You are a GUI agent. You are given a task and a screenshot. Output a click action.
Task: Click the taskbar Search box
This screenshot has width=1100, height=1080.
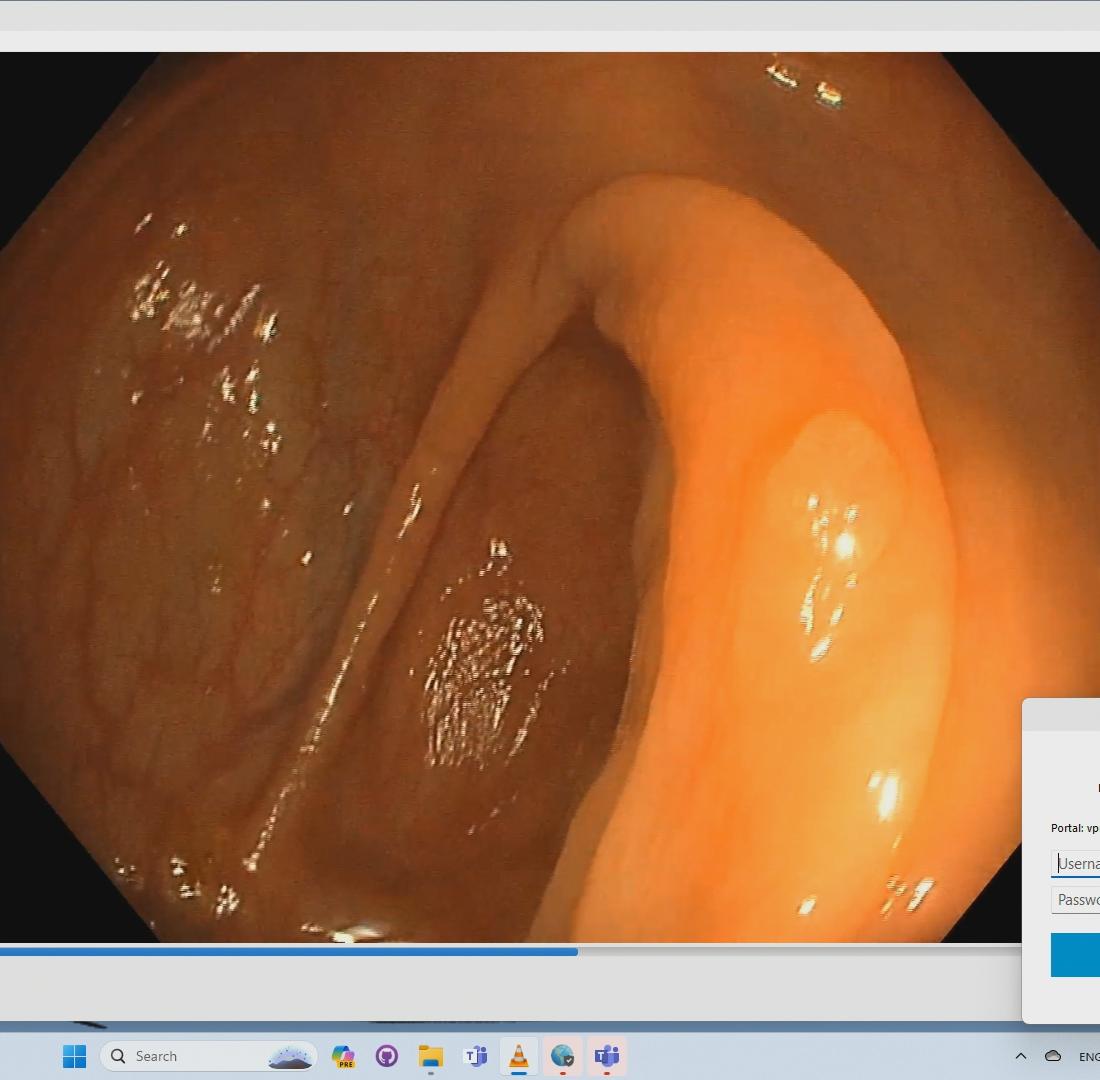tap(208, 1056)
